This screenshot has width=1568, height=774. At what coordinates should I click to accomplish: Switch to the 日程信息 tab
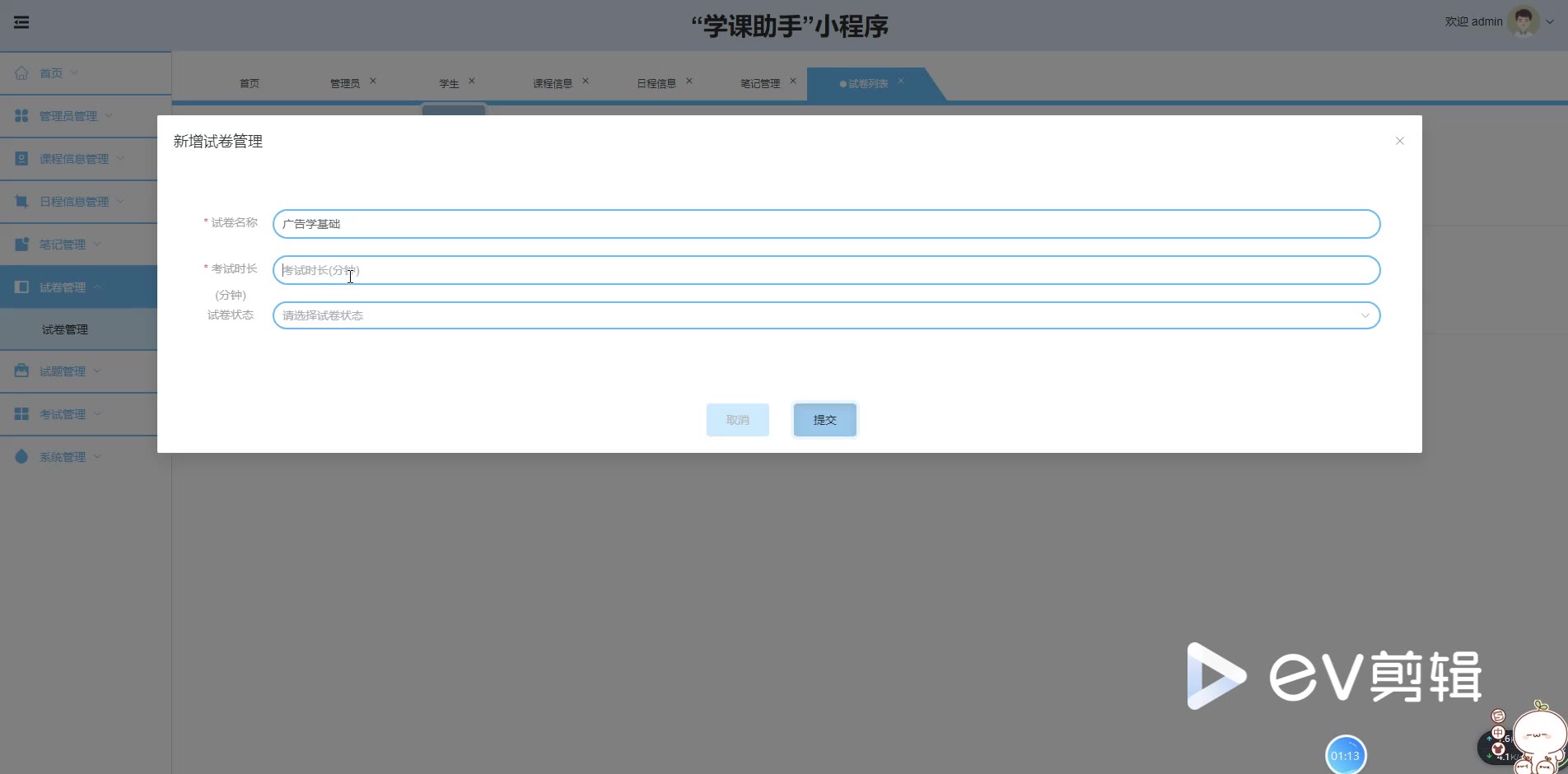(656, 83)
